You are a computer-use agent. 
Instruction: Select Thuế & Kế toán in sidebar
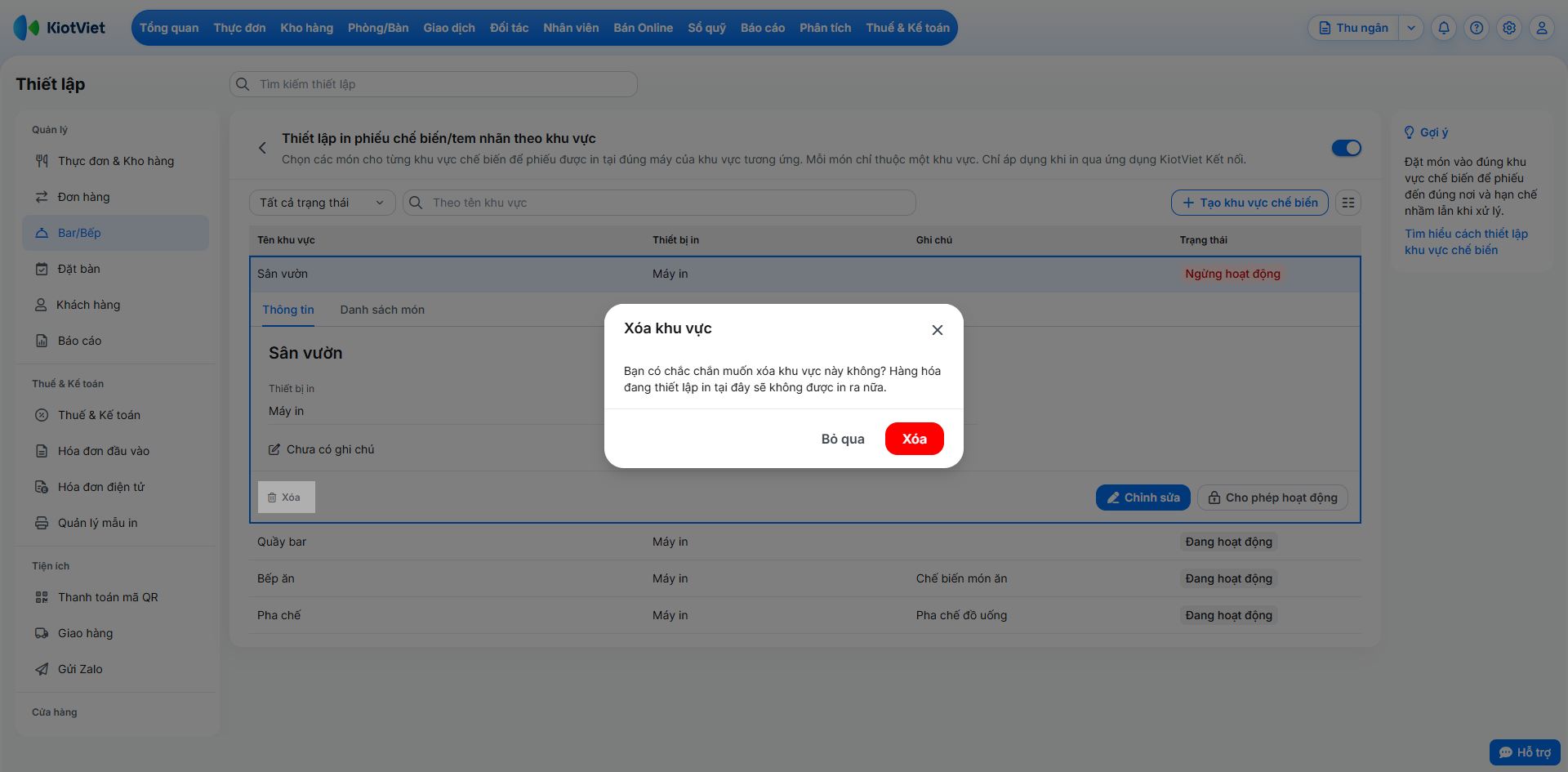click(x=115, y=415)
